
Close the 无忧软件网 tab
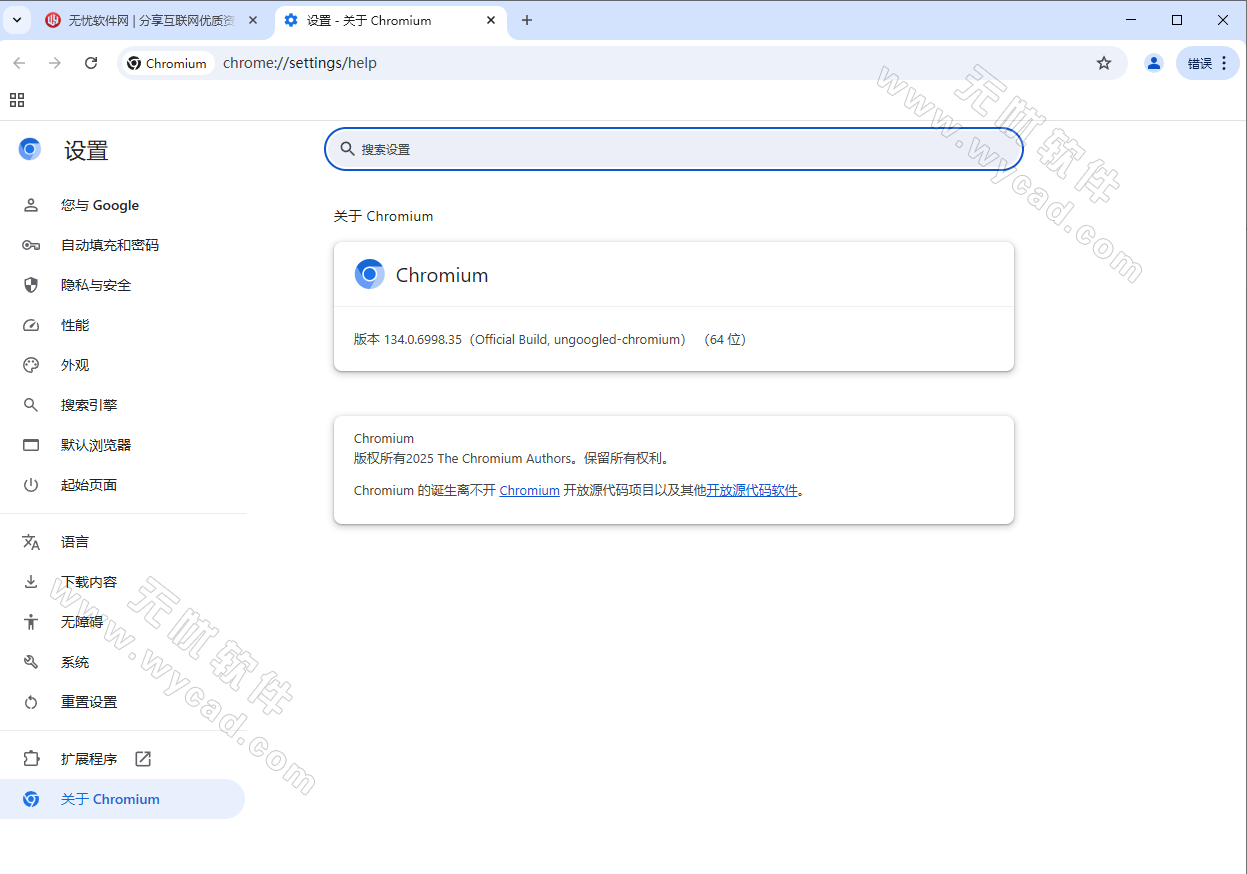254,20
